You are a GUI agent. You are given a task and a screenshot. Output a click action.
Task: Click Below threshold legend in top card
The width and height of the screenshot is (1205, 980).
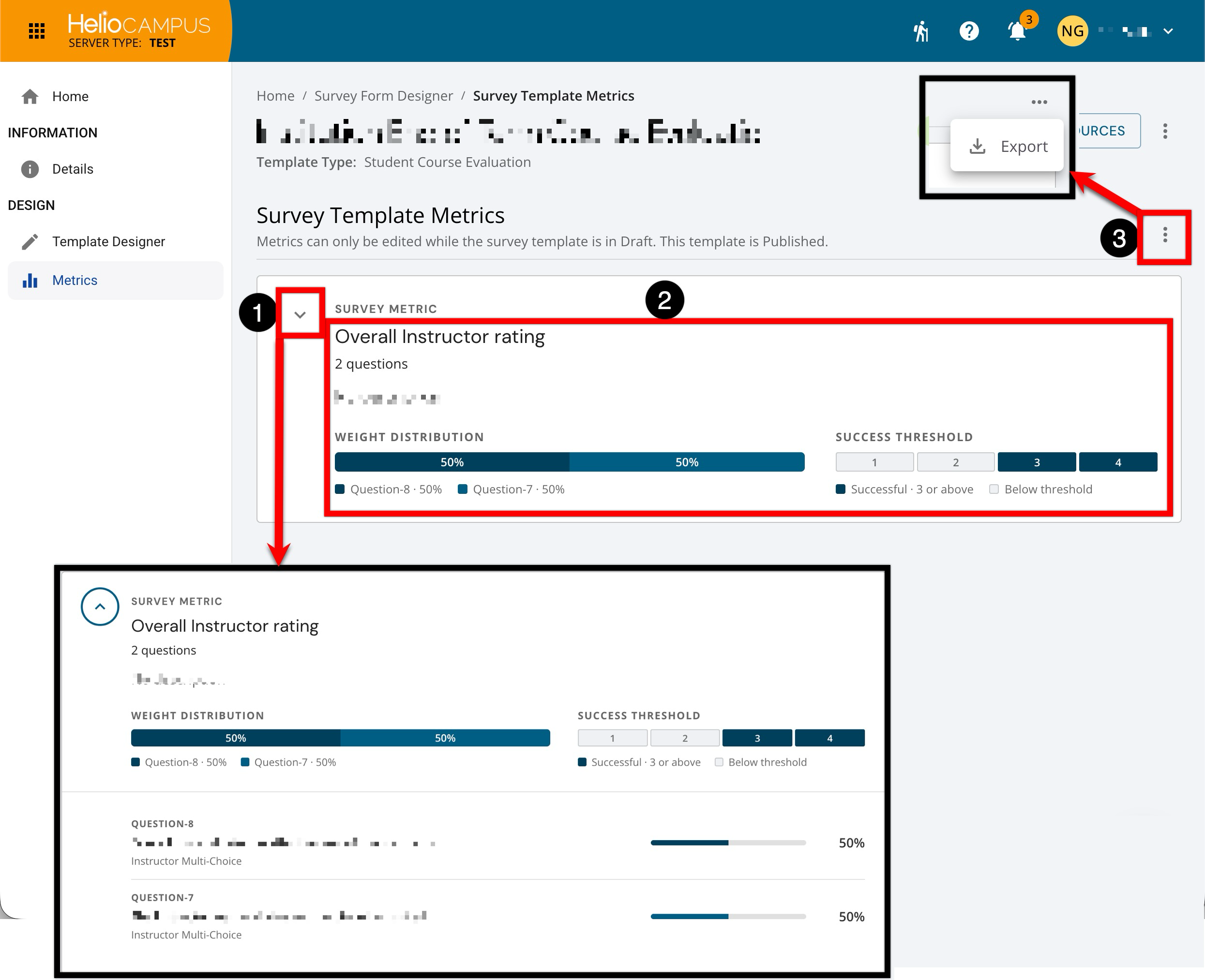pyautogui.click(x=1040, y=490)
